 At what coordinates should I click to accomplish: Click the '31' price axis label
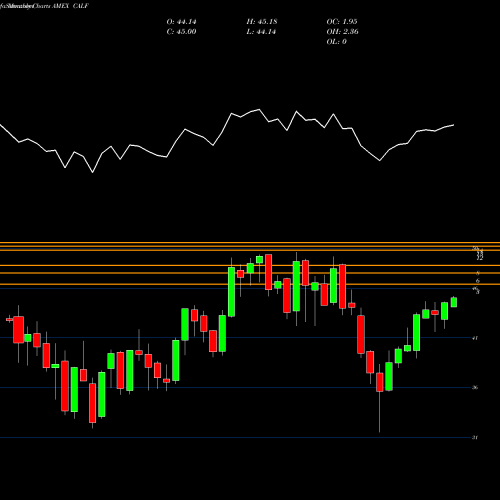475,437
